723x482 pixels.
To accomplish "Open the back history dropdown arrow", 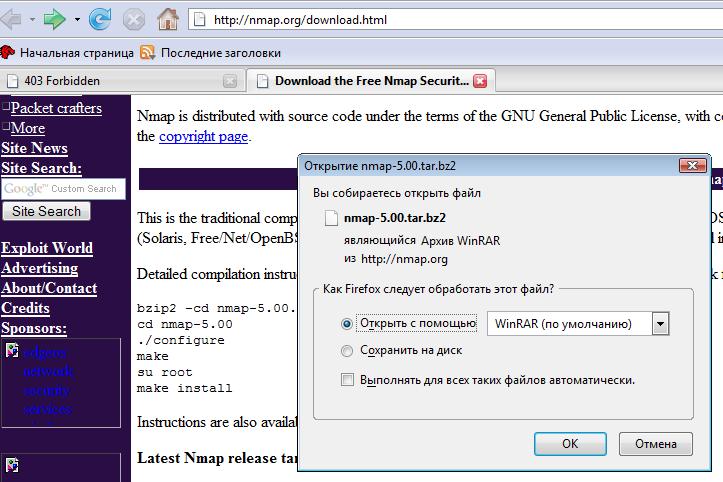I will 32,20.
